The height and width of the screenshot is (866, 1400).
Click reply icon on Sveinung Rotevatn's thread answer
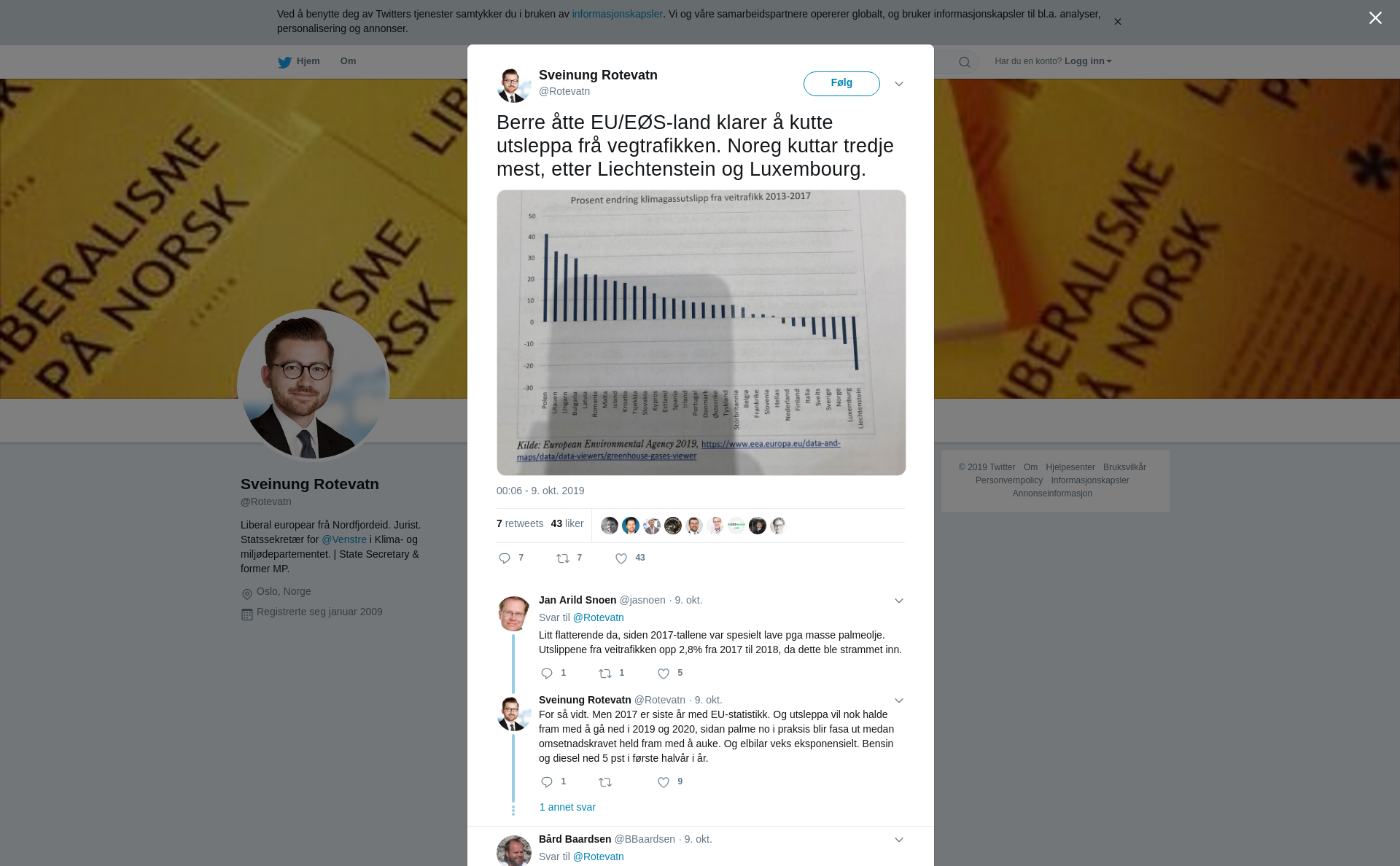547,782
